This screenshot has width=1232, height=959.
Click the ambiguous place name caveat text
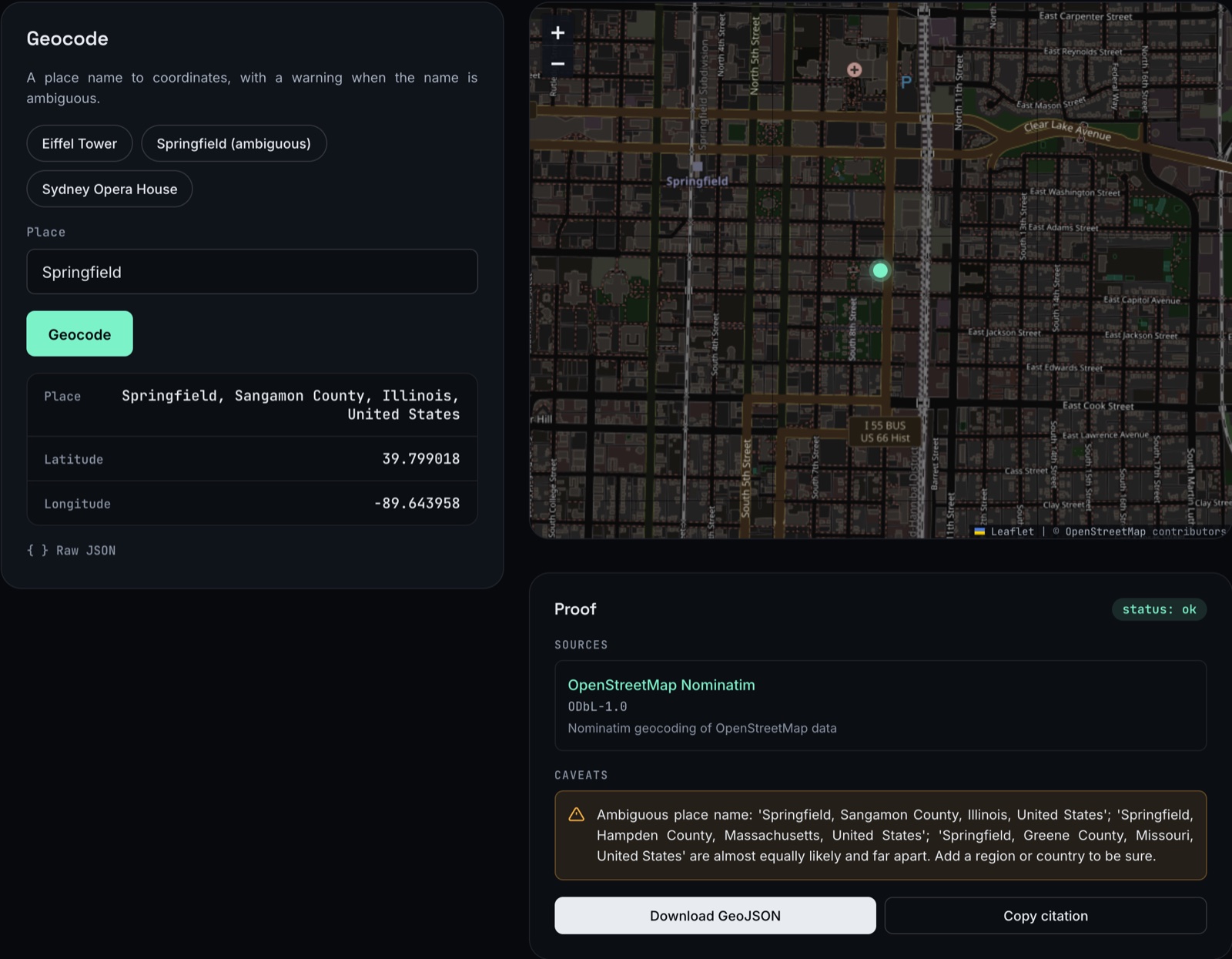(895, 835)
